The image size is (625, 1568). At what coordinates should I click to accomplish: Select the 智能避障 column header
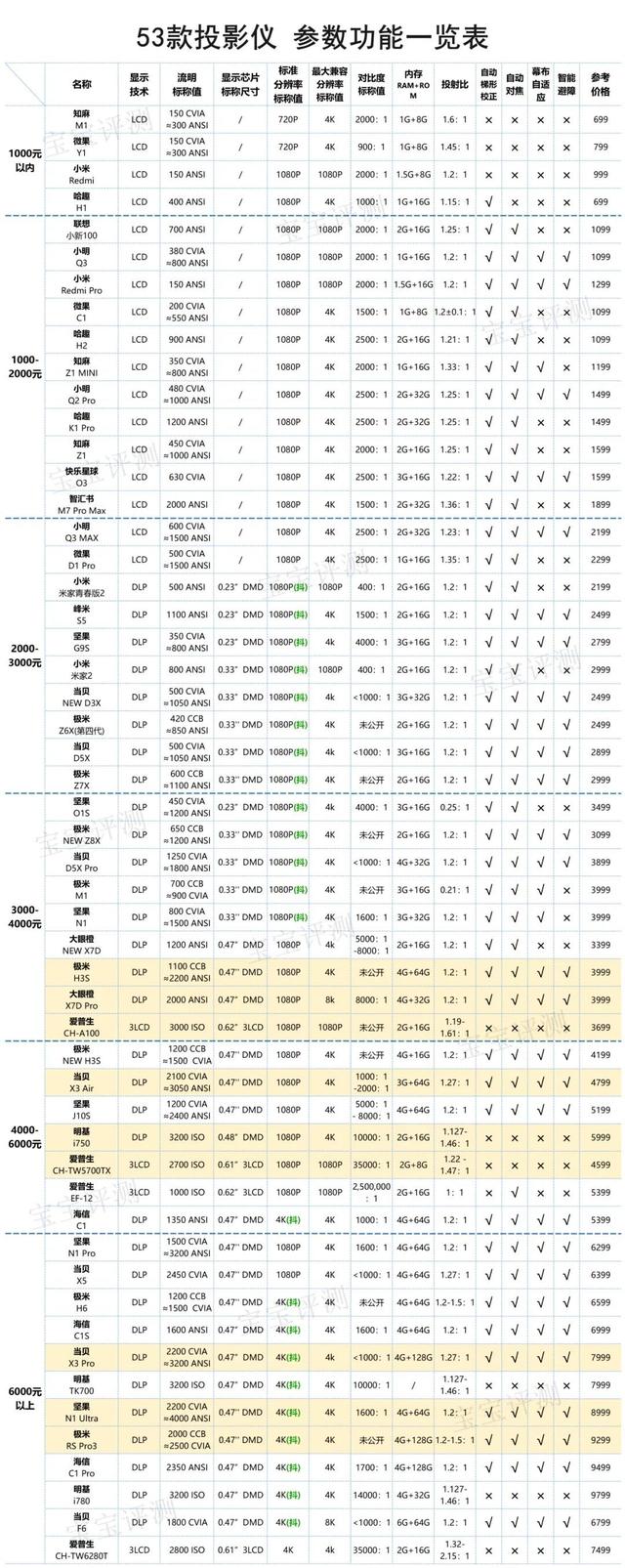566,85
